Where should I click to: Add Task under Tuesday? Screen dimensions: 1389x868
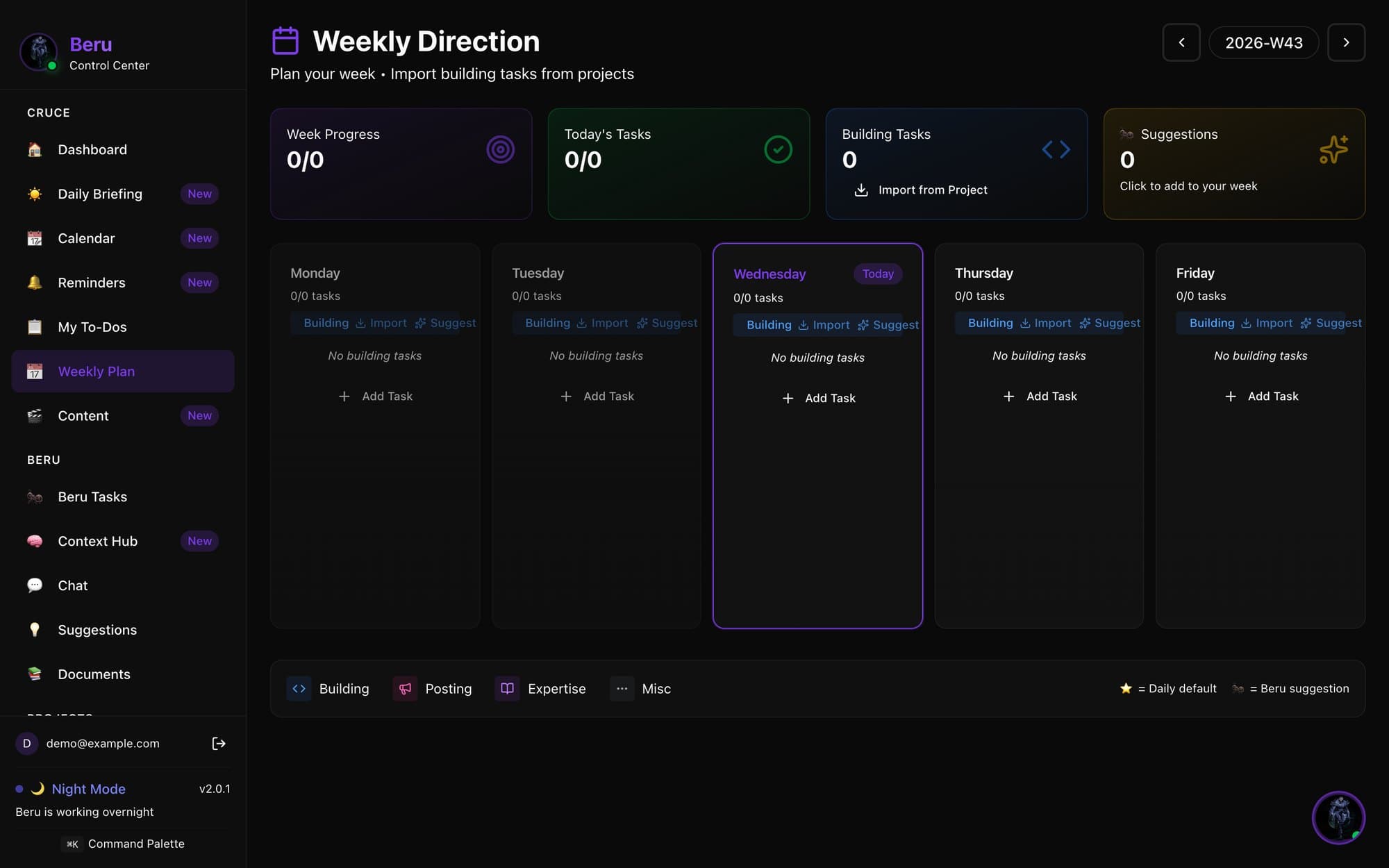(597, 396)
